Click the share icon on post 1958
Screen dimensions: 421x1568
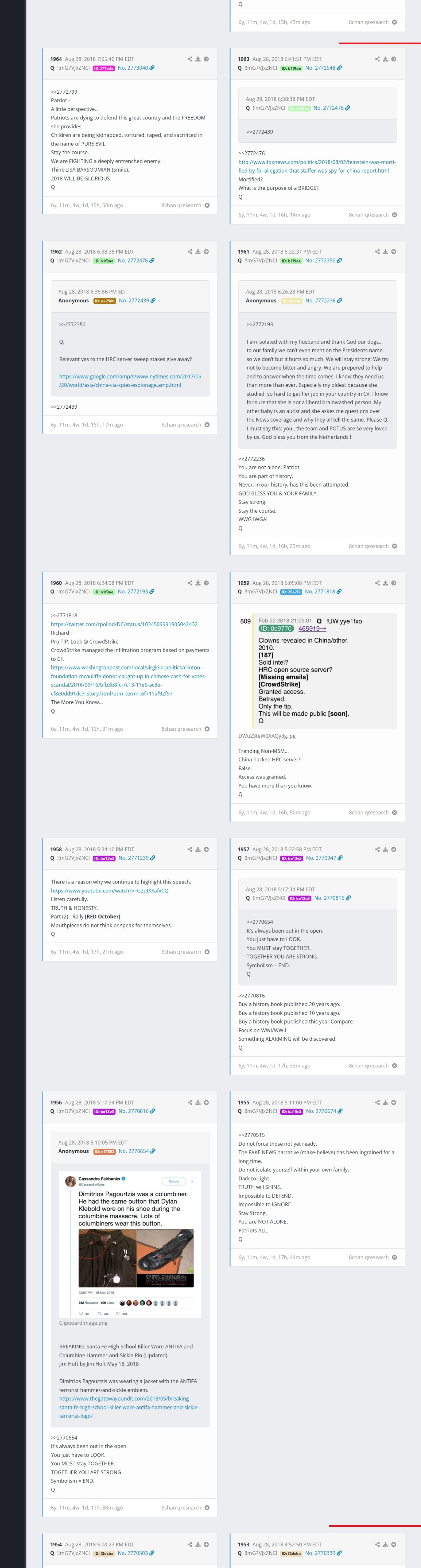pos(190,849)
